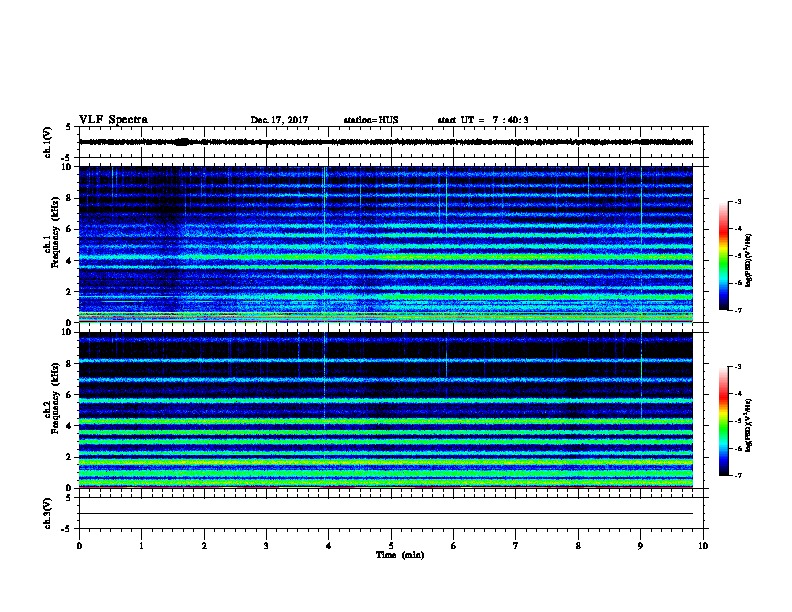The image size is (792, 612).
Task: Click the log(PSD) label beside ch.2 color scale
Action: [x=748, y=426]
